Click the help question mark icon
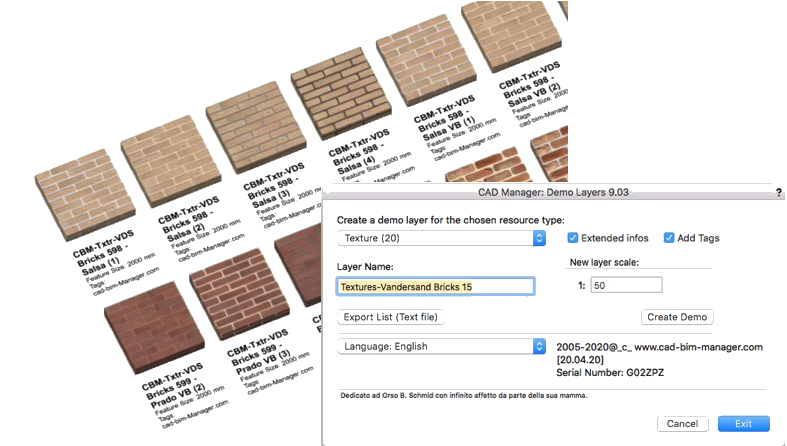The image size is (787, 446). [778, 192]
